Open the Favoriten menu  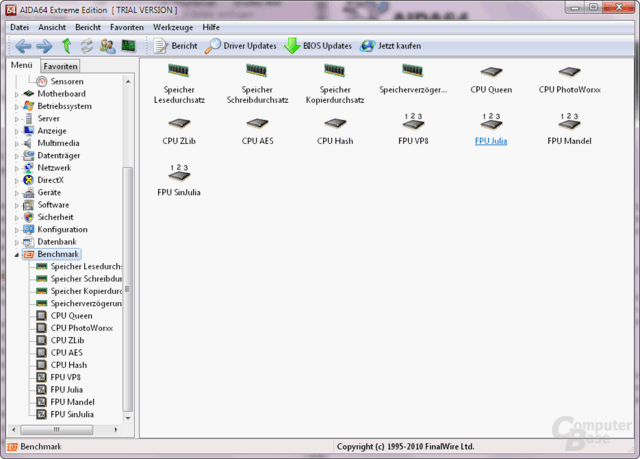[x=127, y=27]
